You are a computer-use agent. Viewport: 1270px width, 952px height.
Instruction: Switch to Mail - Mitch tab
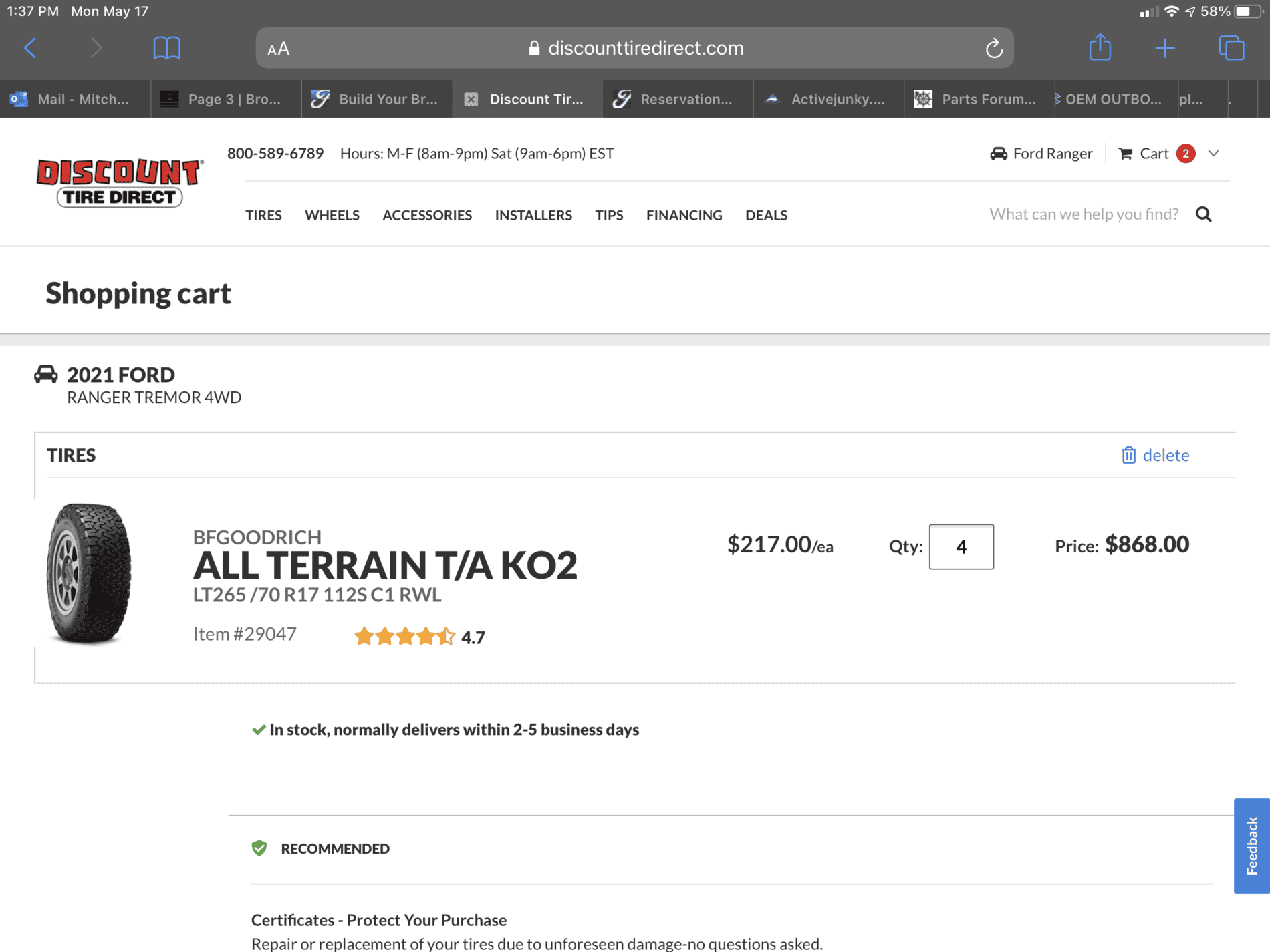click(x=76, y=99)
